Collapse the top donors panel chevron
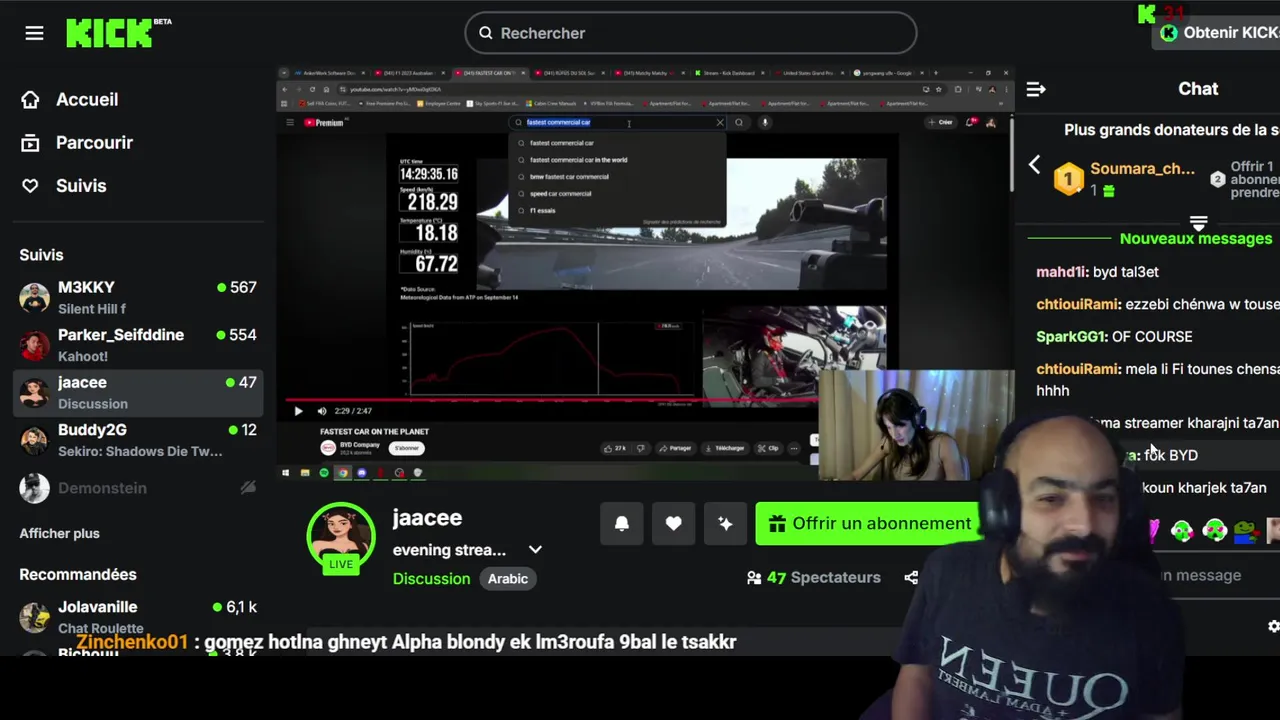The width and height of the screenshot is (1280, 720). pyautogui.click(x=1198, y=222)
